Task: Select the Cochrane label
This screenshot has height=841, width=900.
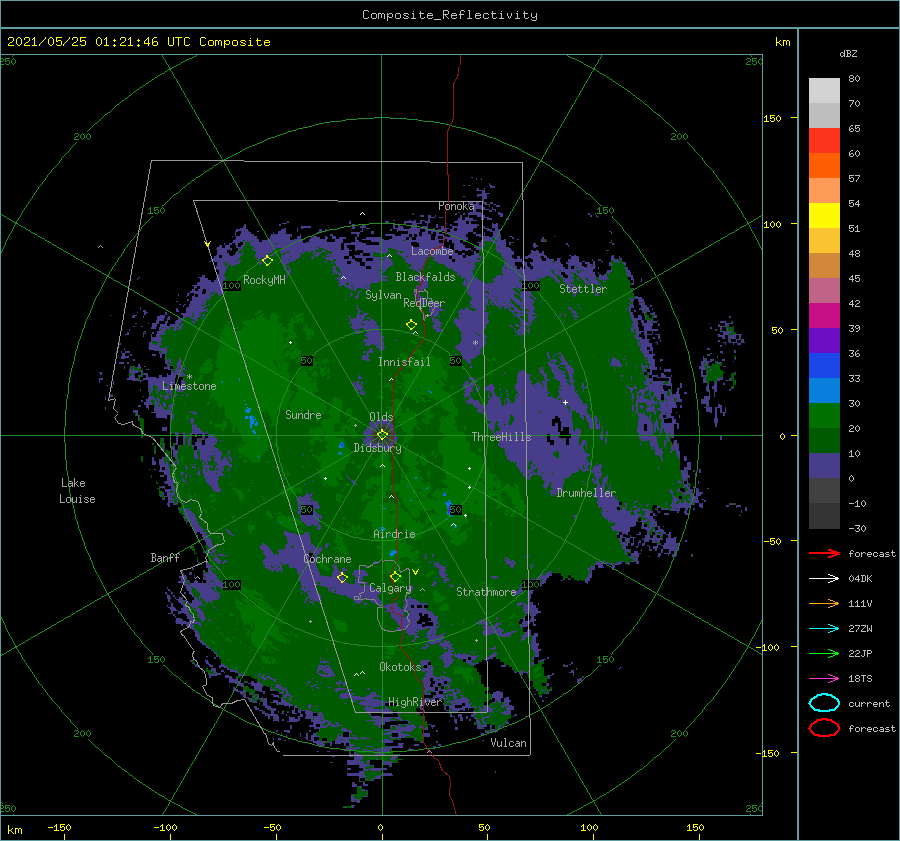Action: [x=327, y=559]
